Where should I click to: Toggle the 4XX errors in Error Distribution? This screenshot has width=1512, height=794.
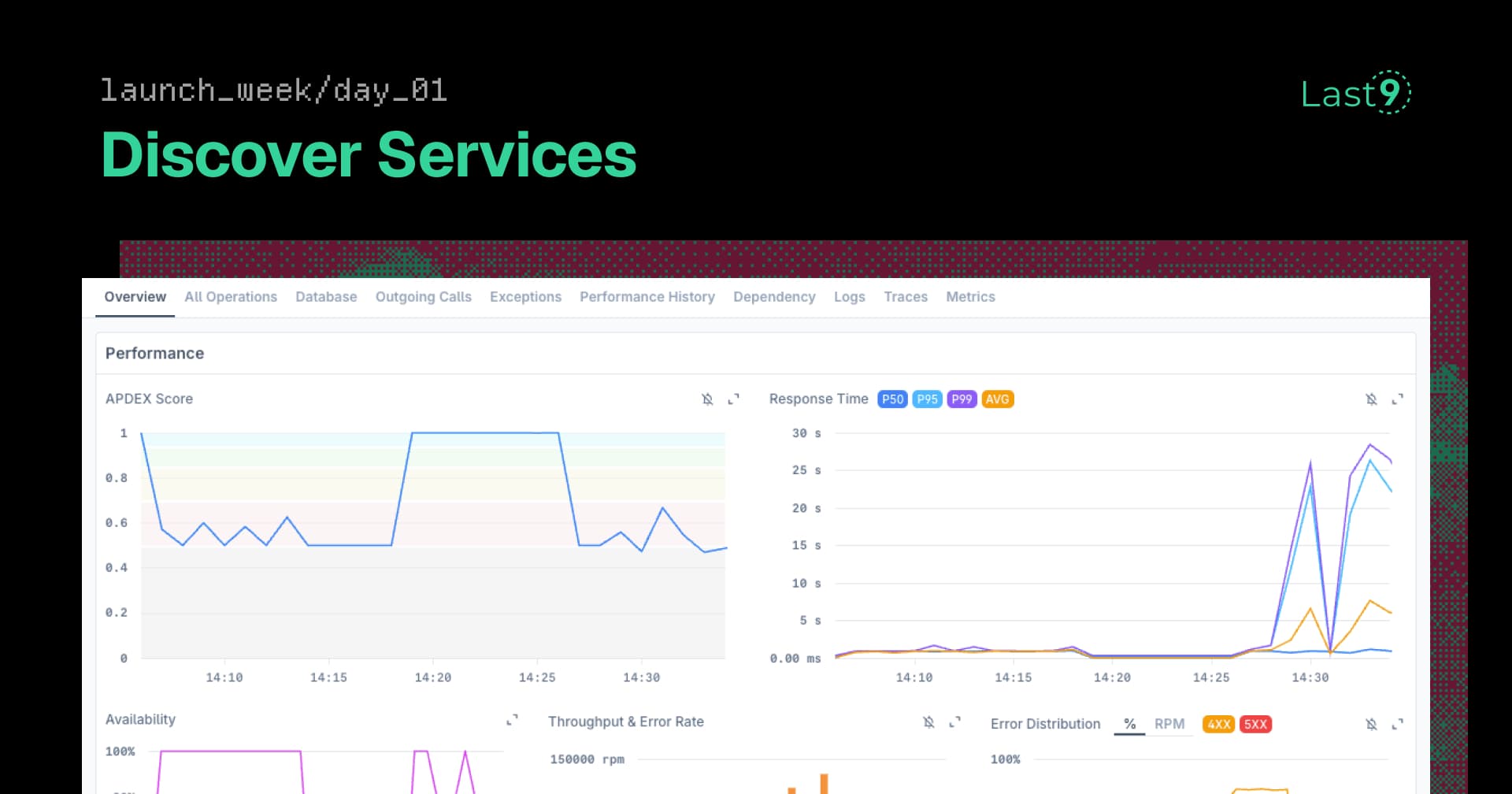point(1218,724)
